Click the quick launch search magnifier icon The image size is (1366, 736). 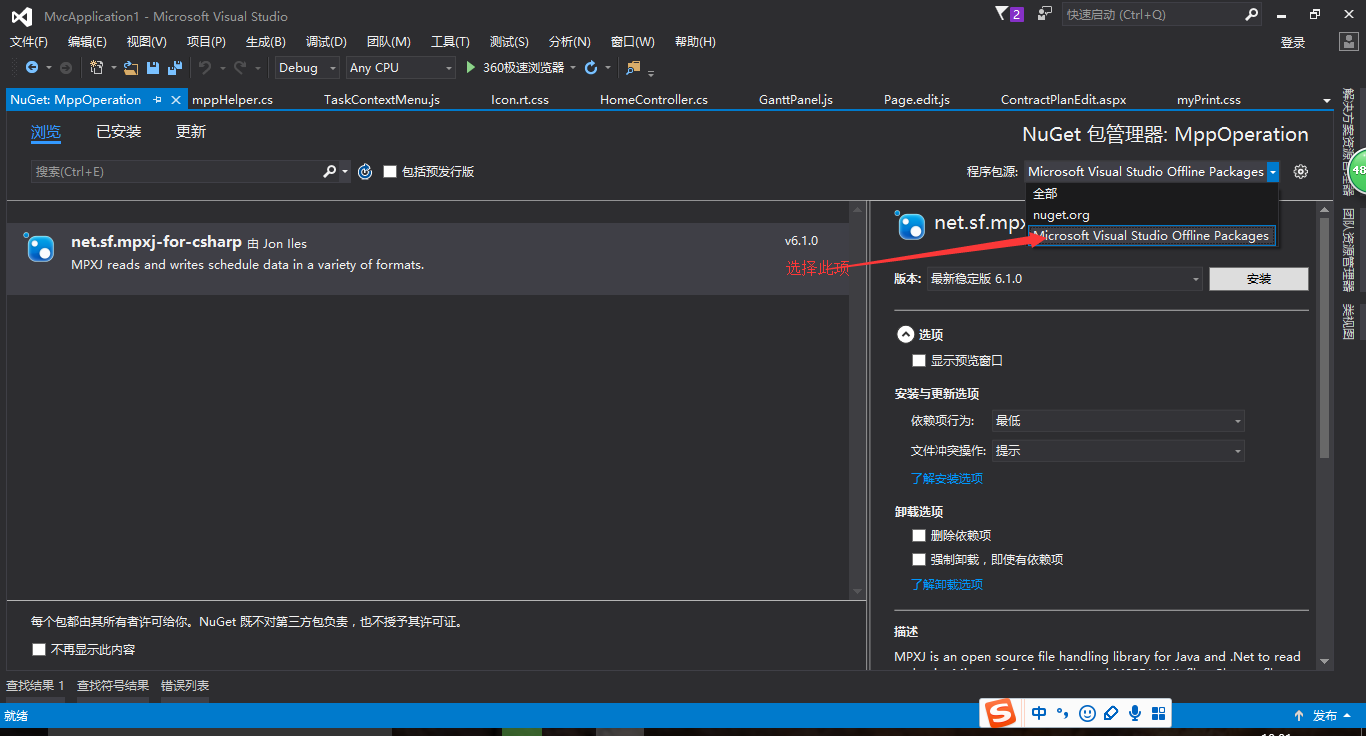[x=1251, y=14]
